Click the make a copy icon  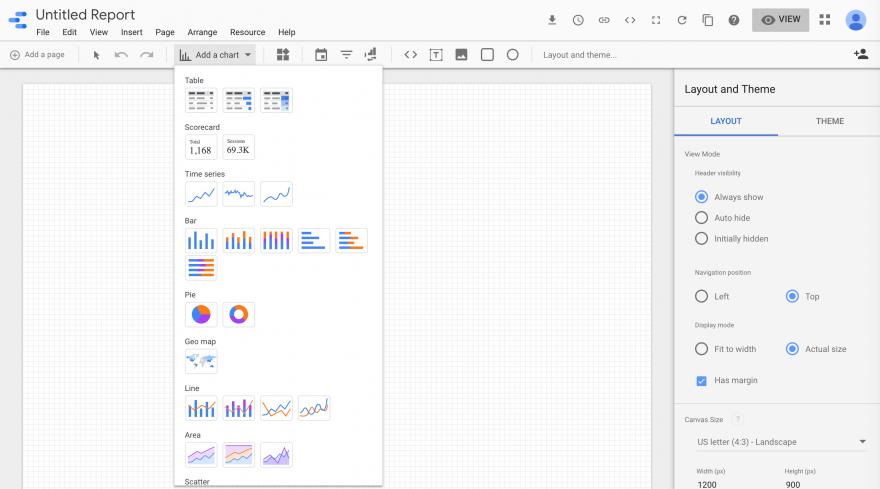(x=708, y=20)
